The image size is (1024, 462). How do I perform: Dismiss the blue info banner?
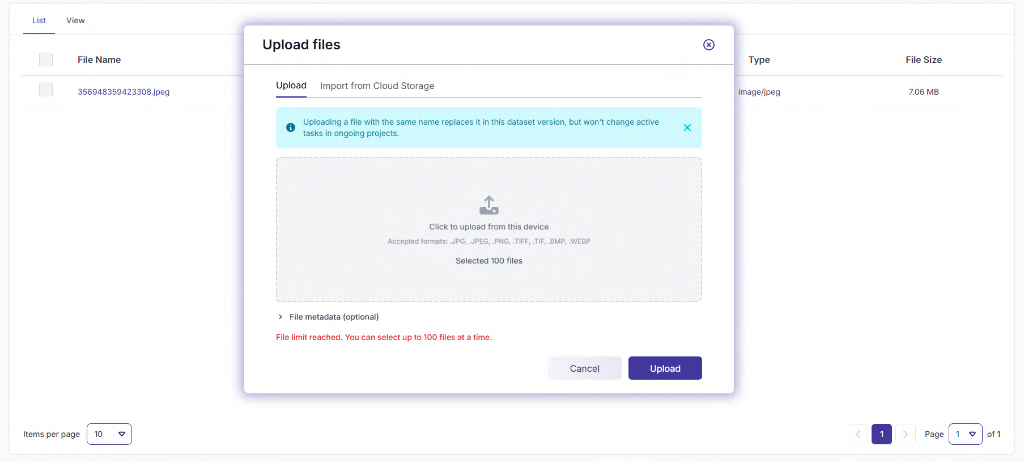[687, 127]
